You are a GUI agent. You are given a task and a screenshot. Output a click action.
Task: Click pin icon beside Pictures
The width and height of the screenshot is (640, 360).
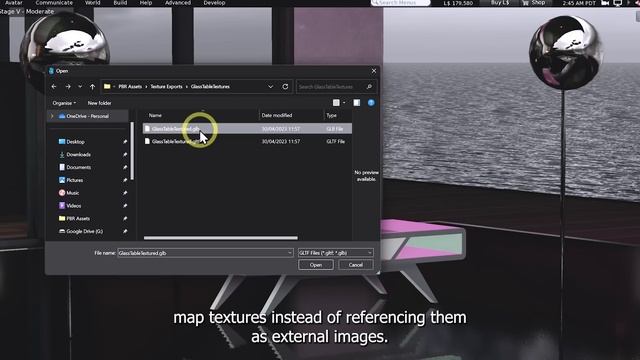click(x=125, y=180)
